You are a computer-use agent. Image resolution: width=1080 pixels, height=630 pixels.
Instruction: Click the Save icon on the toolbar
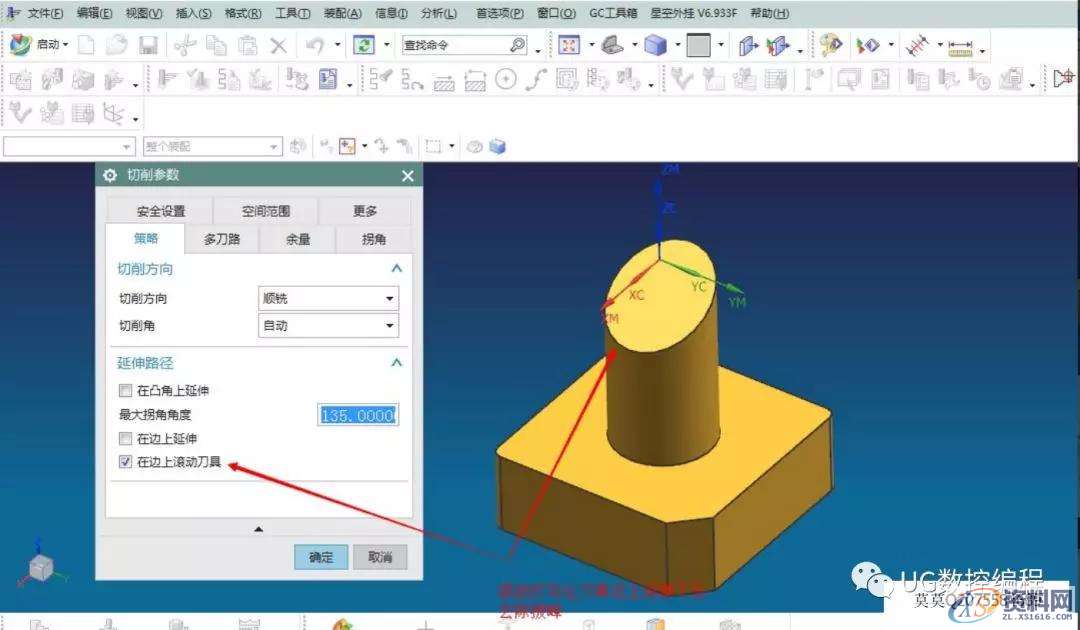(x=146, y=45)
